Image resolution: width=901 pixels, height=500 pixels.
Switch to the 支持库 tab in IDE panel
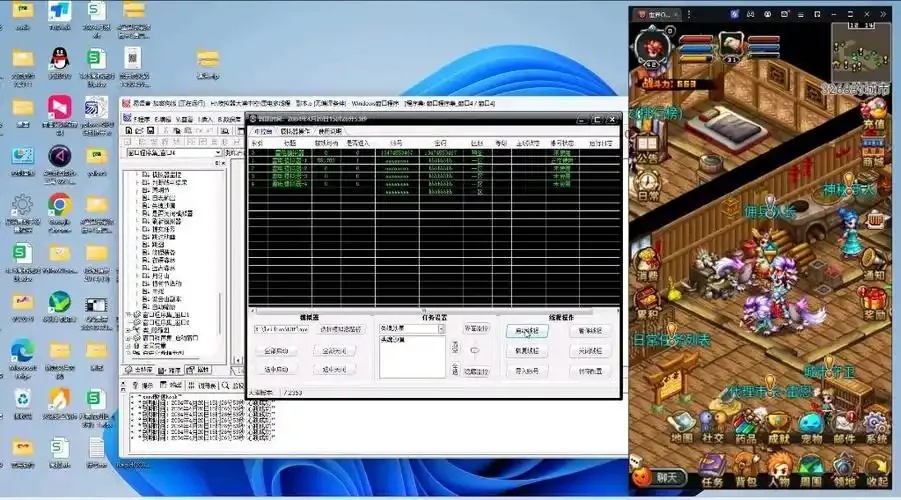[x=140, y=370]
